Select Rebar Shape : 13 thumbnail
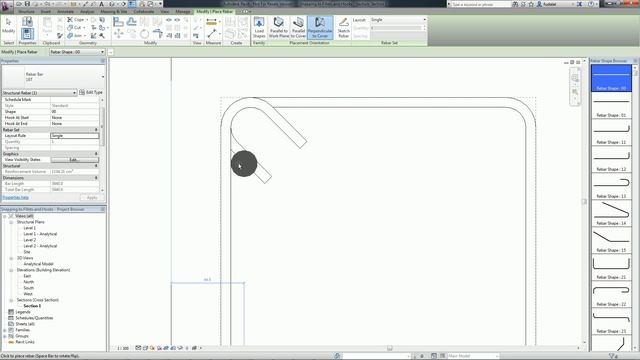 (611, 186)
